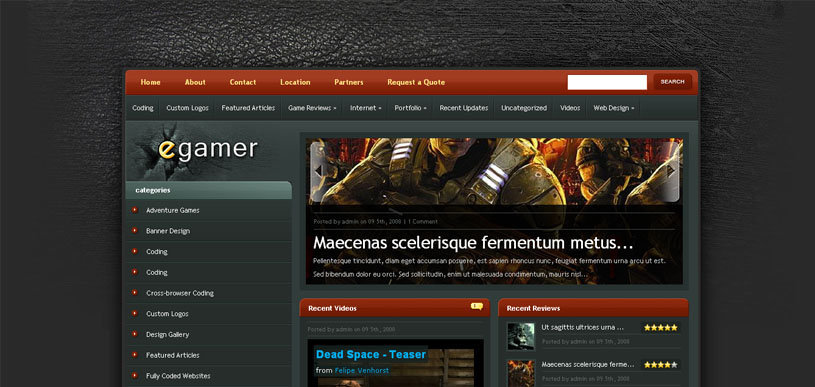Open Custom Logos in category bar
Image resolution: width=815 pixels, height=387 pixels.
tap(187, 108)
